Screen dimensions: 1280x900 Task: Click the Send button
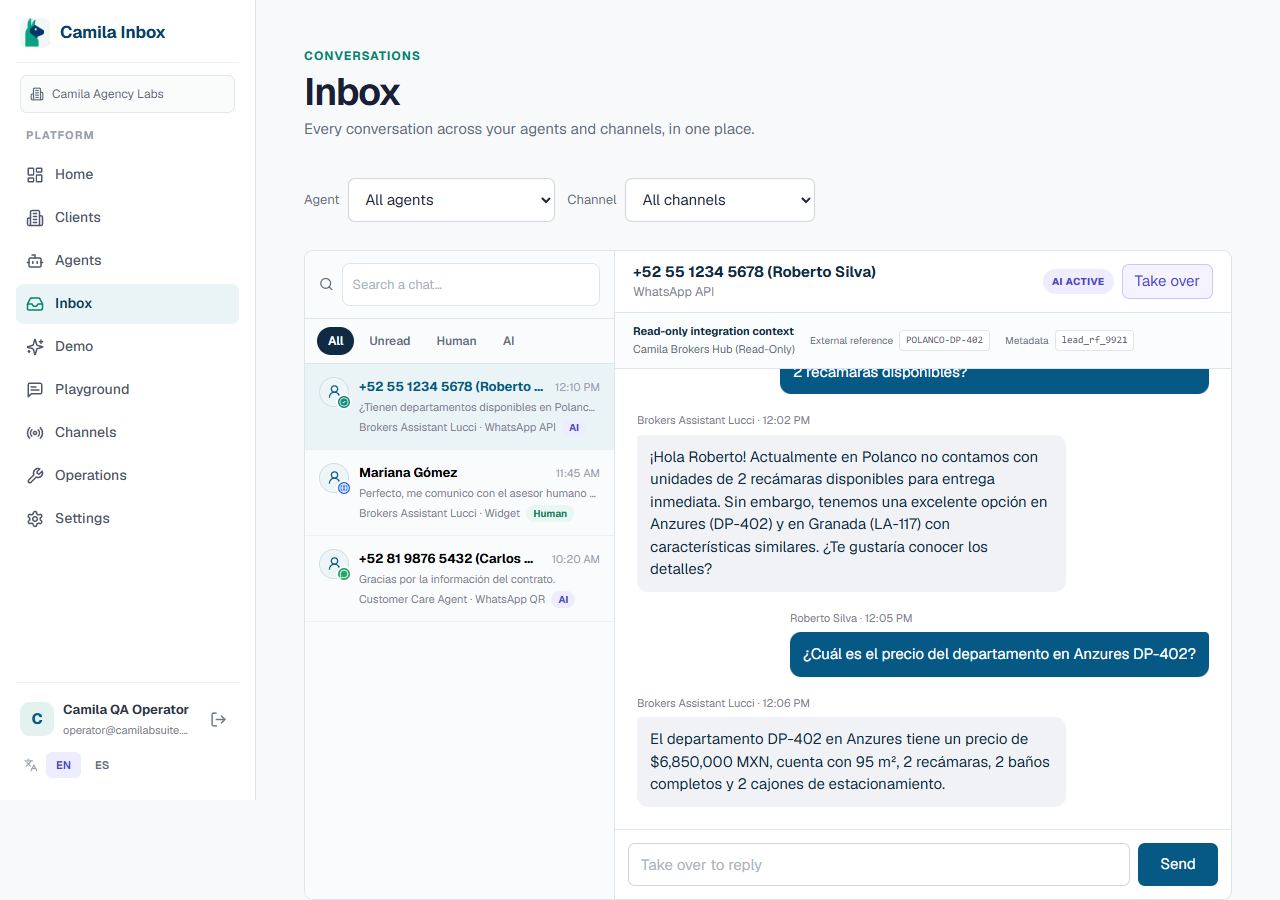click(x=1178, y=865)
